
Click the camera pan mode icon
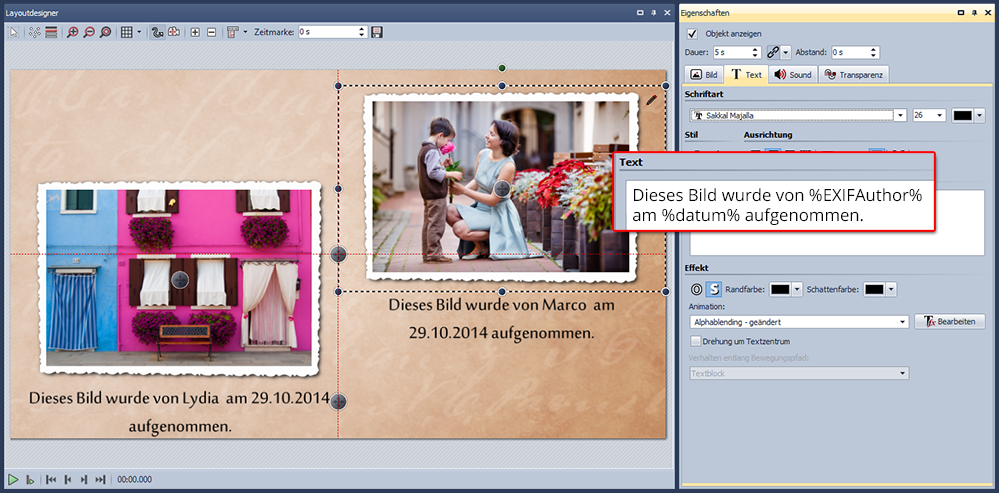pyautogui.click(x=173, y=32)
